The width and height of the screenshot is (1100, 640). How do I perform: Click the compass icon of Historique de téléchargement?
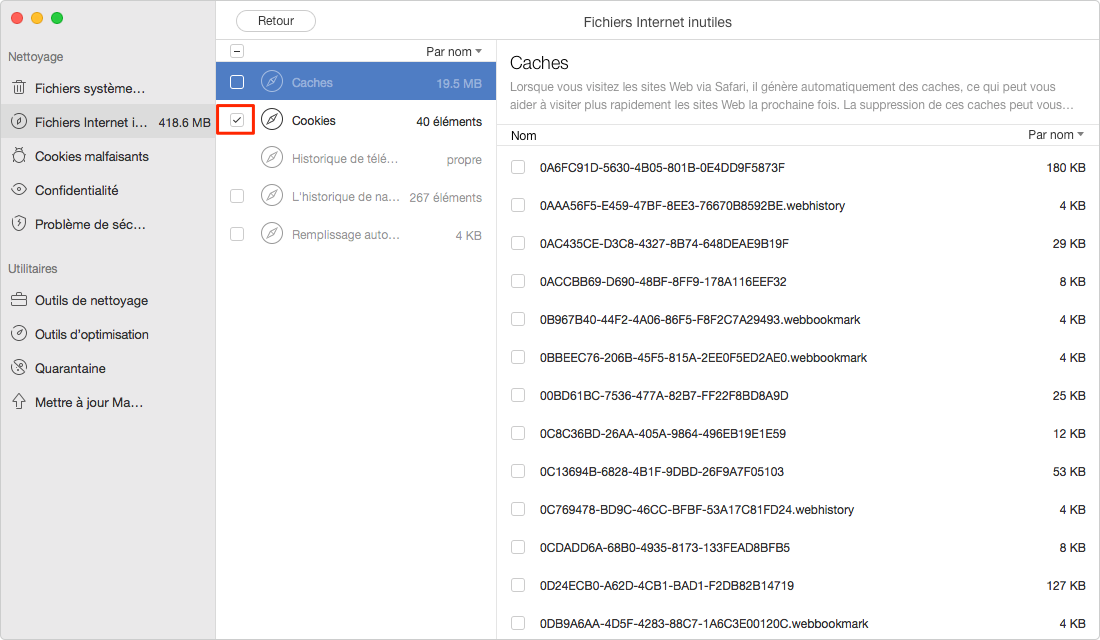[272, 157]
